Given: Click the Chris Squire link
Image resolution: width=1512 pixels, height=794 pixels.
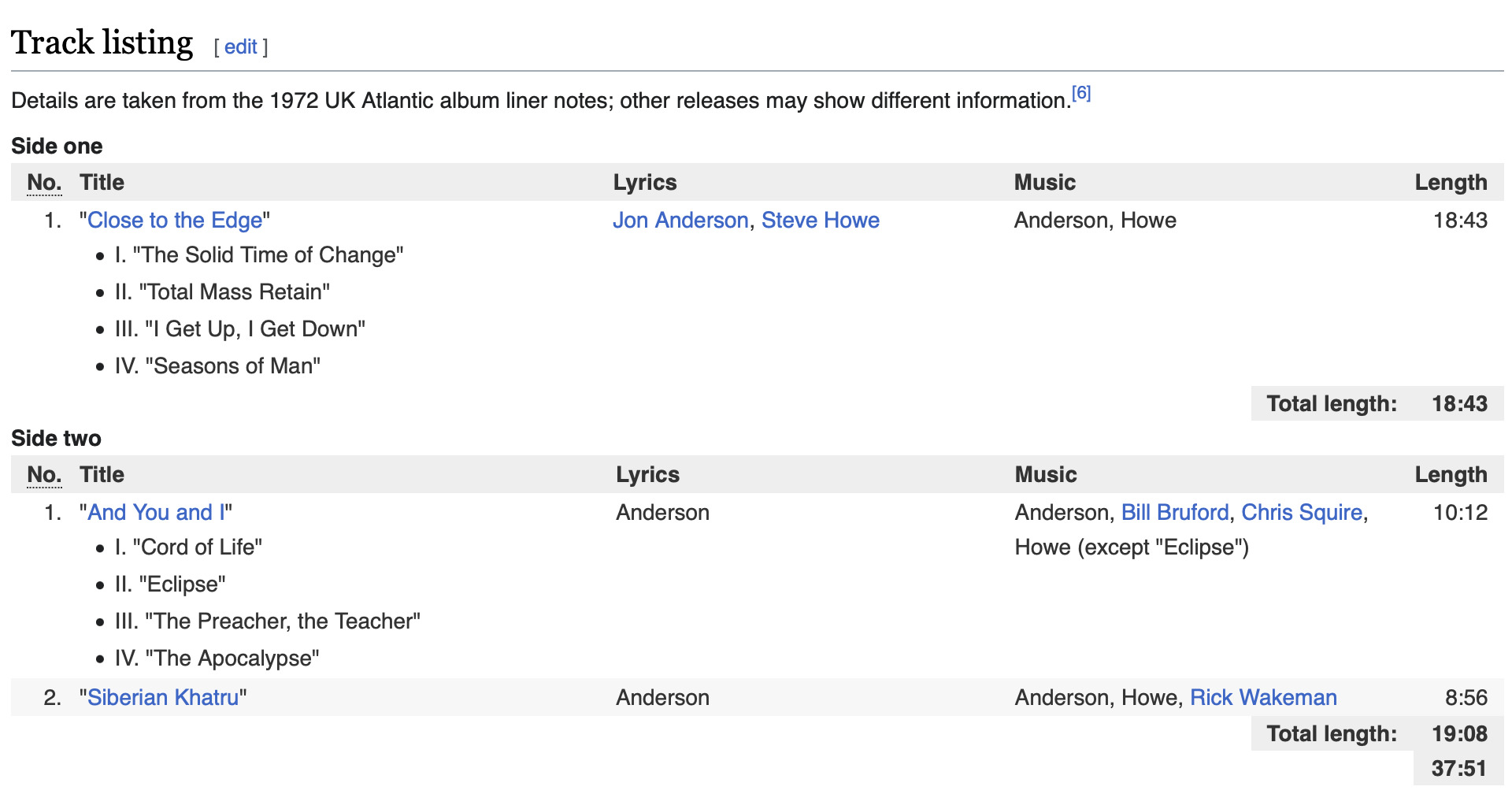Looking at the screenshot, I should pyautogui.click(x=1301, y=513).
